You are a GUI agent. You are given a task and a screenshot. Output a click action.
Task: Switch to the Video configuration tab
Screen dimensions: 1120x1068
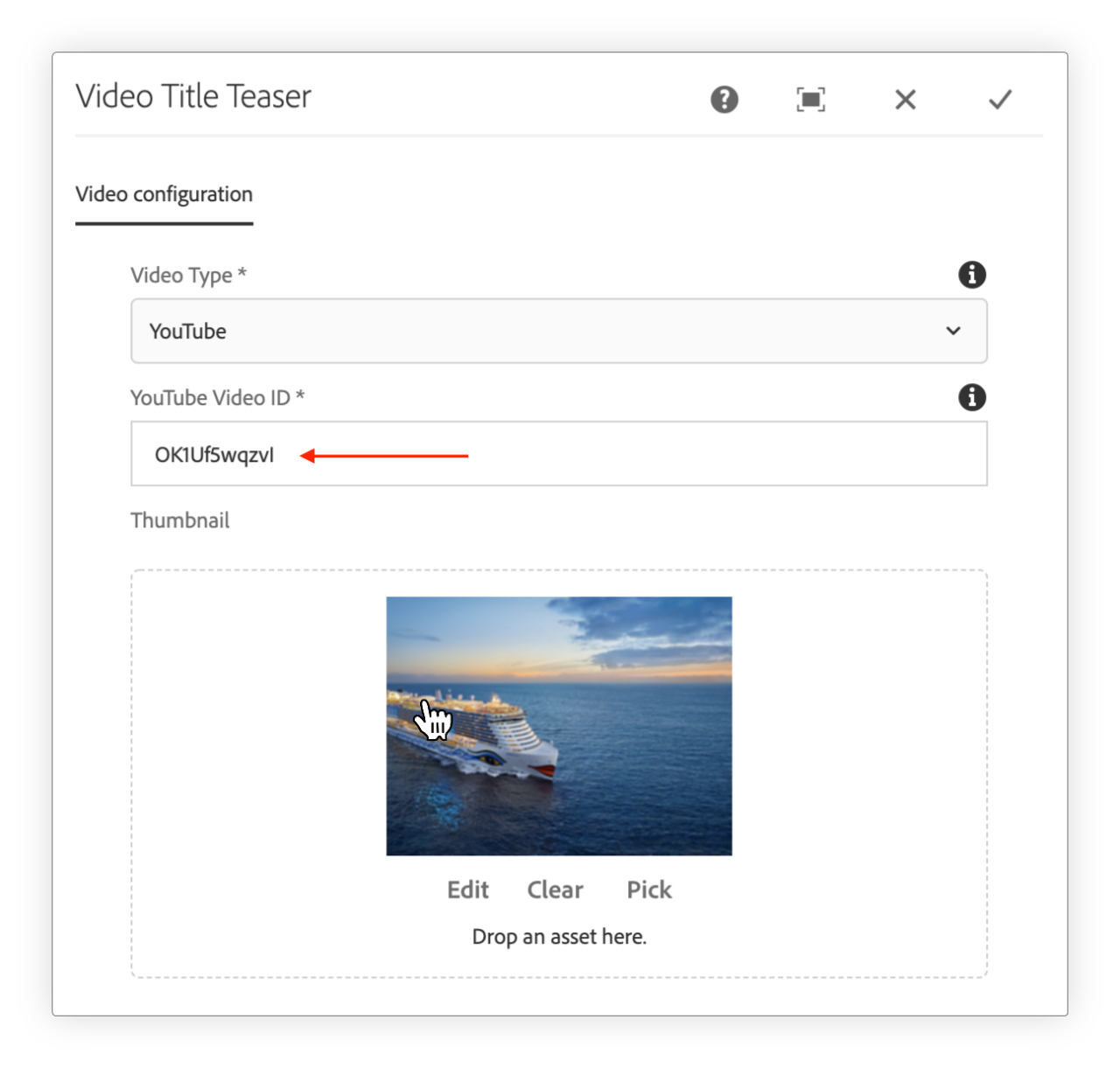click(164, 194)
